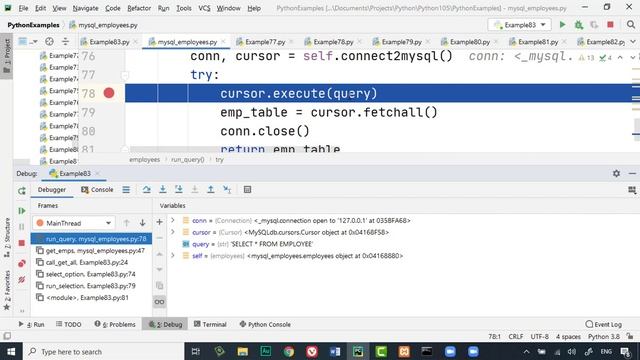The image size is (640, 360).
Task: Switch to Example80.py editor tab
Action: (x=470, y=42)
